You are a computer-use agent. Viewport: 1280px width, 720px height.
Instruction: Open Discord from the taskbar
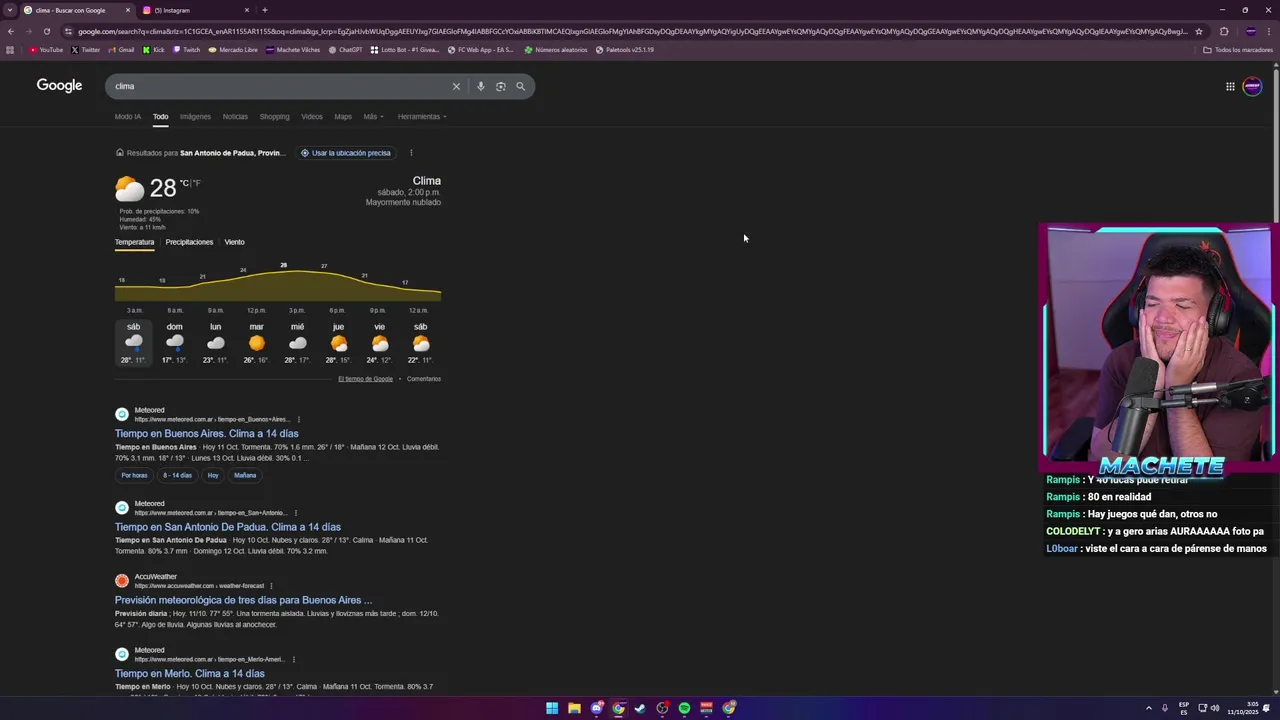tap(597, 708)
